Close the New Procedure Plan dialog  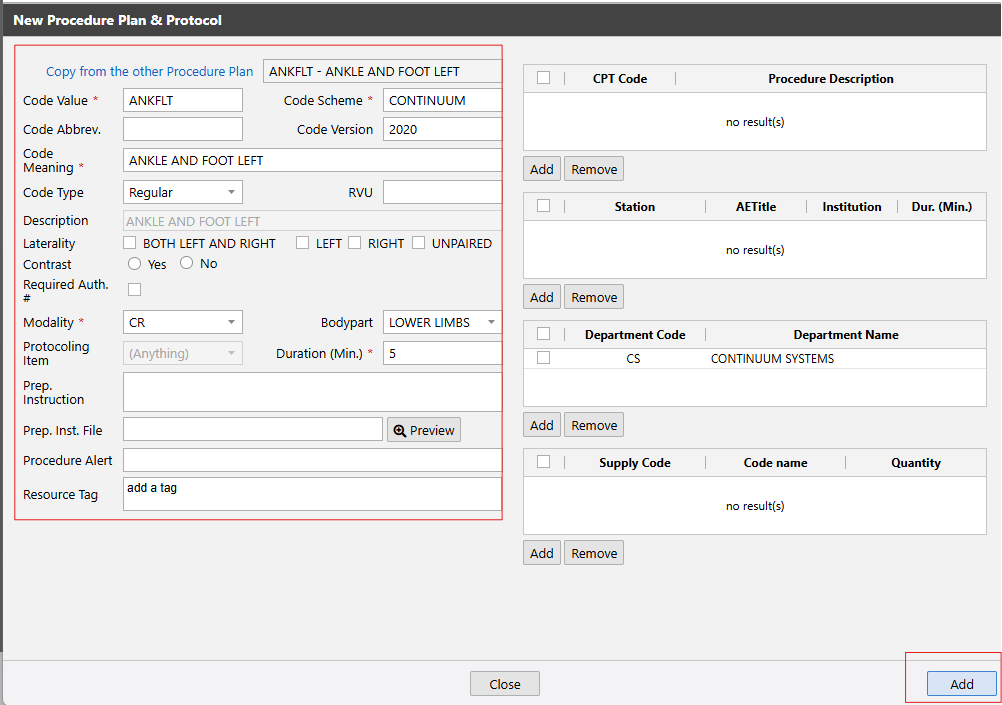click(x=504, y=684)
